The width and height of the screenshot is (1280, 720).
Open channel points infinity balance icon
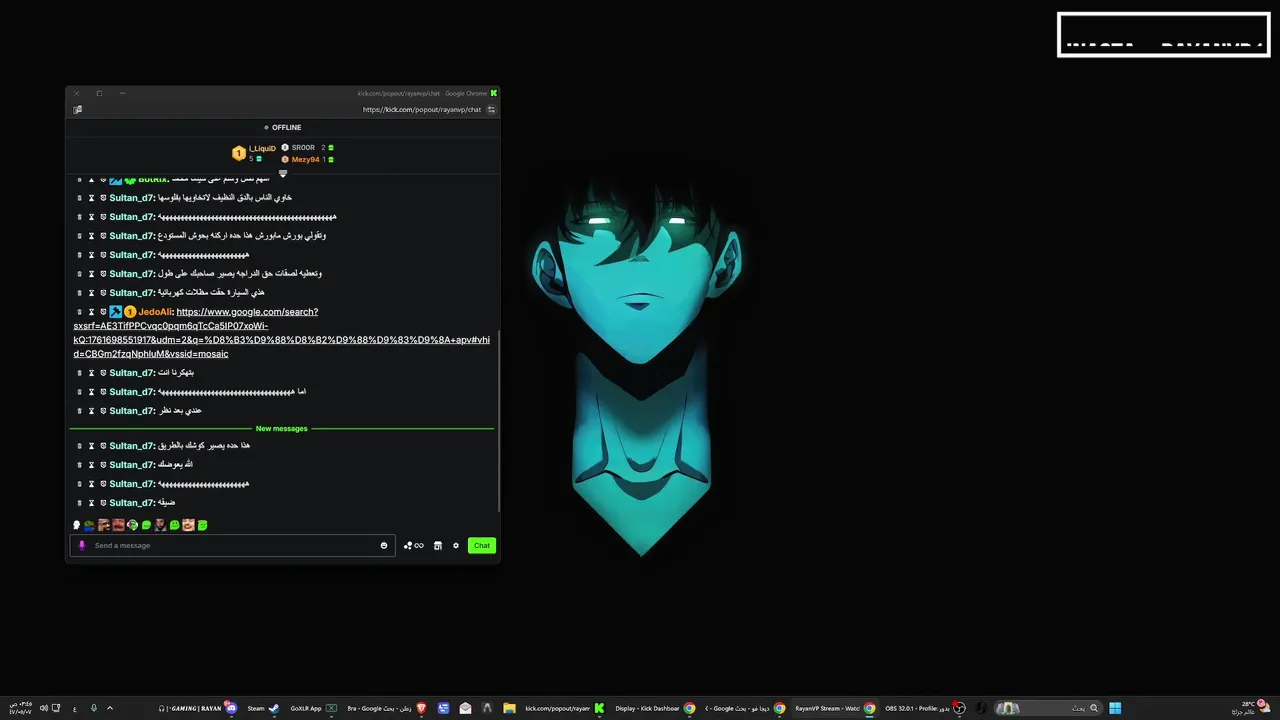(414, 546)
